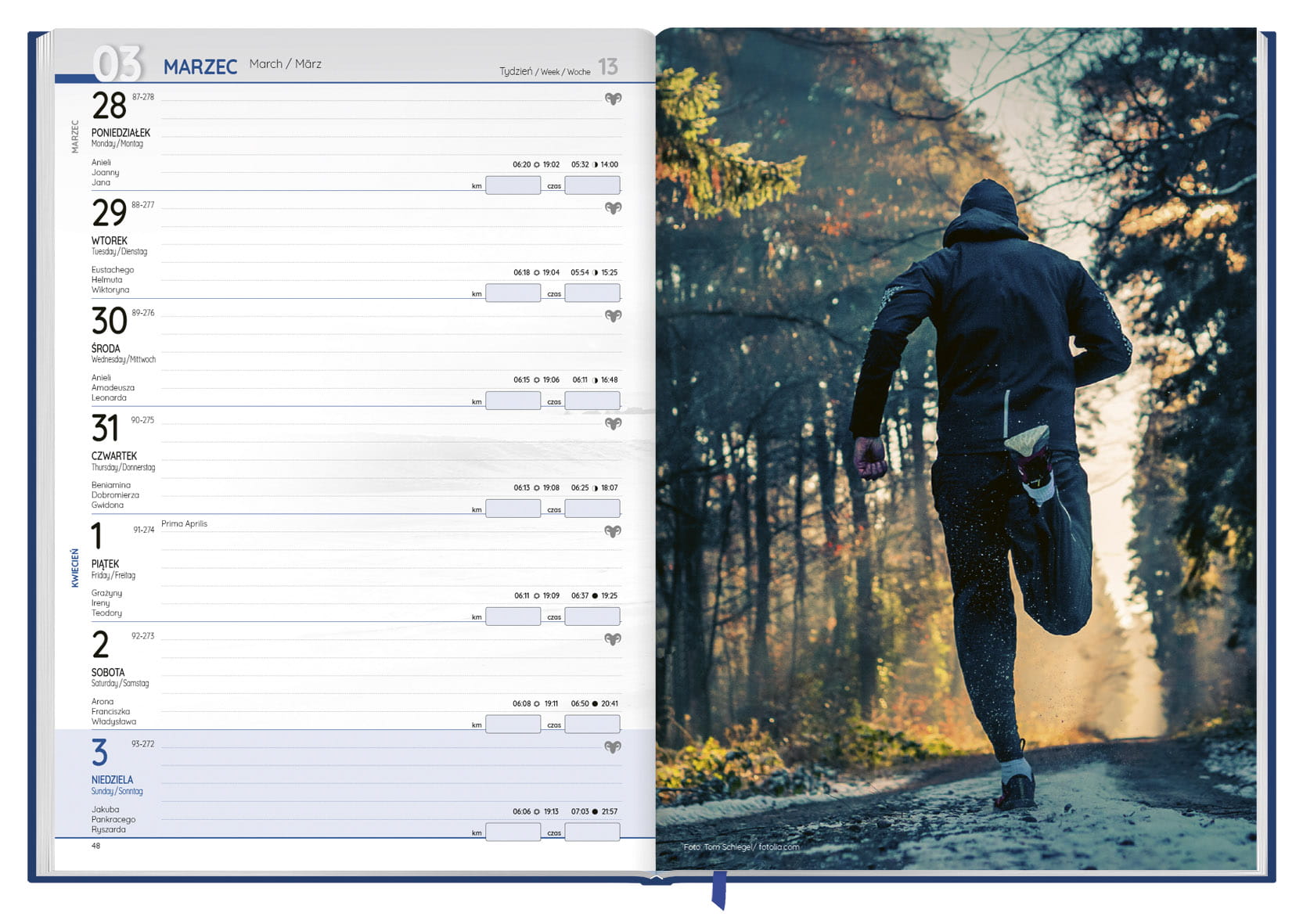
Task: Click the czas field for Thursday 31
Action: (592, 509)
